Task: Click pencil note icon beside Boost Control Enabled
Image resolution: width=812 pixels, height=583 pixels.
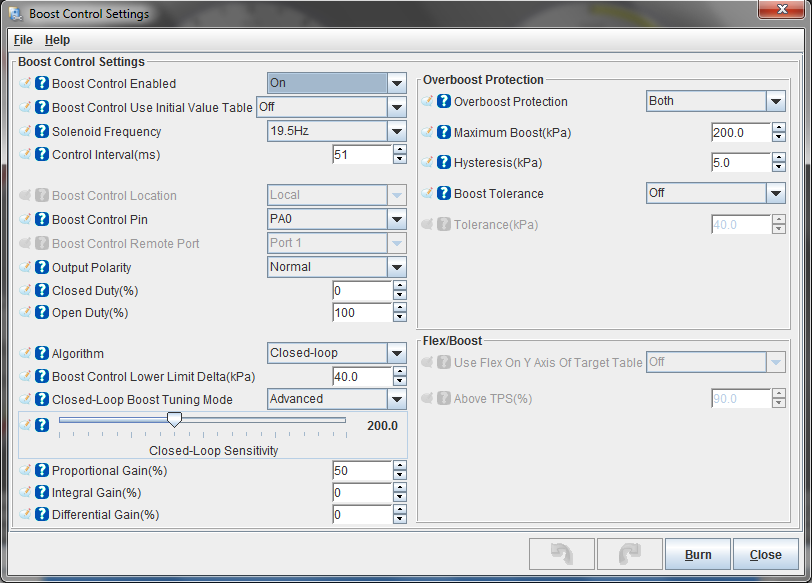Action: (x=25, y=83)
